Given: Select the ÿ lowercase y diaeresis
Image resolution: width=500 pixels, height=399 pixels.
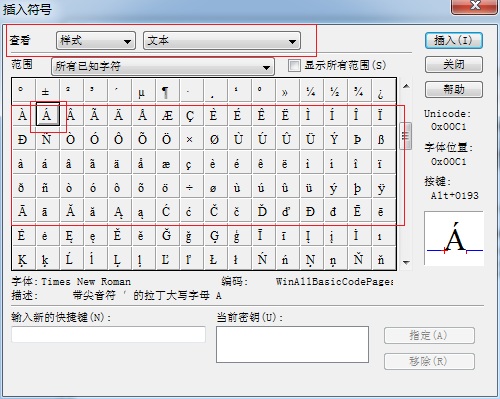Looking at the screenshot, I should (383, 186).
